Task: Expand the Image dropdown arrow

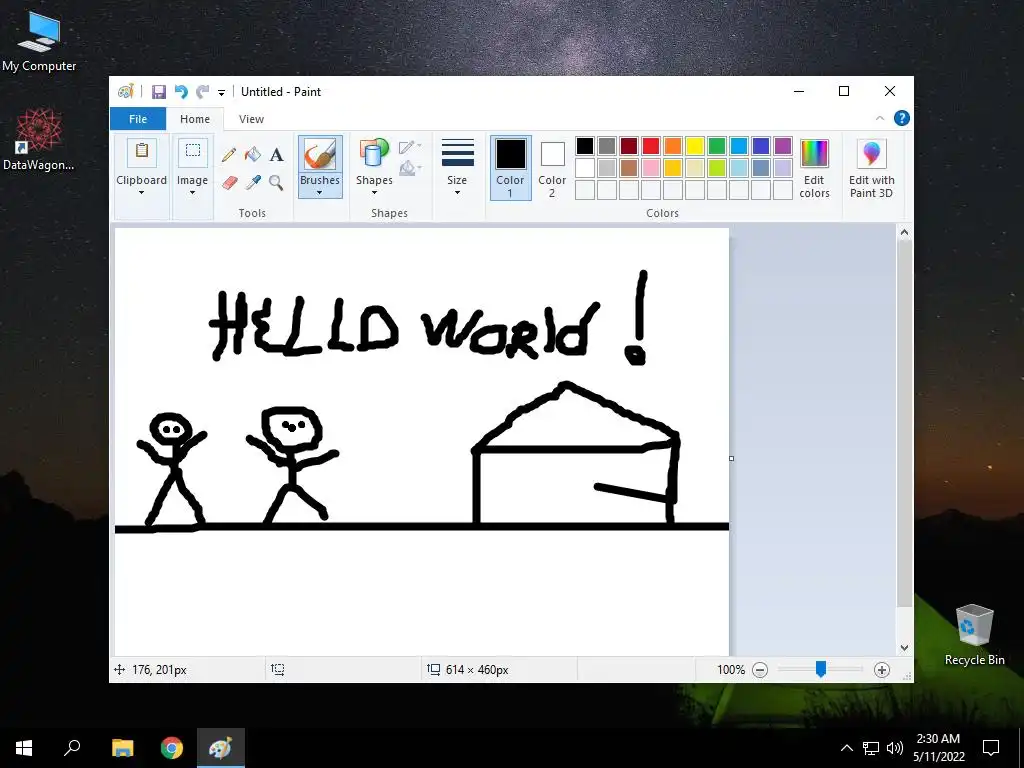Action: [193, 193]
